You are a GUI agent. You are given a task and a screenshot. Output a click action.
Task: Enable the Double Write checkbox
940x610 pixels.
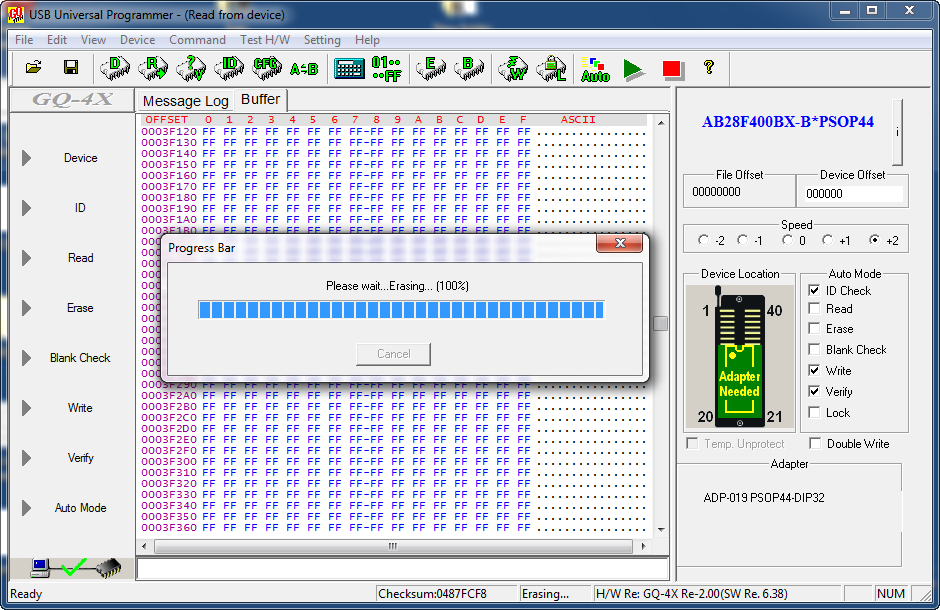click(x=815, y=444)
